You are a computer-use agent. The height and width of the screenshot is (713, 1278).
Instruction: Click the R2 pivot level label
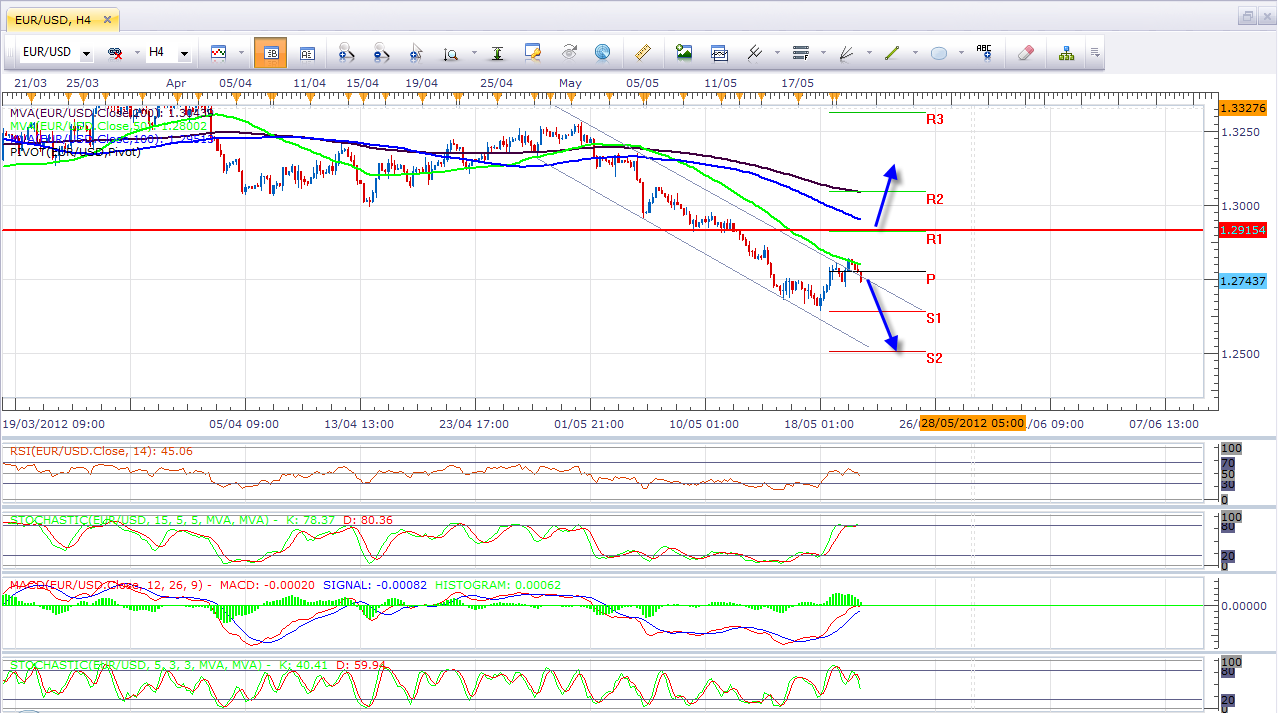(935, 199)
